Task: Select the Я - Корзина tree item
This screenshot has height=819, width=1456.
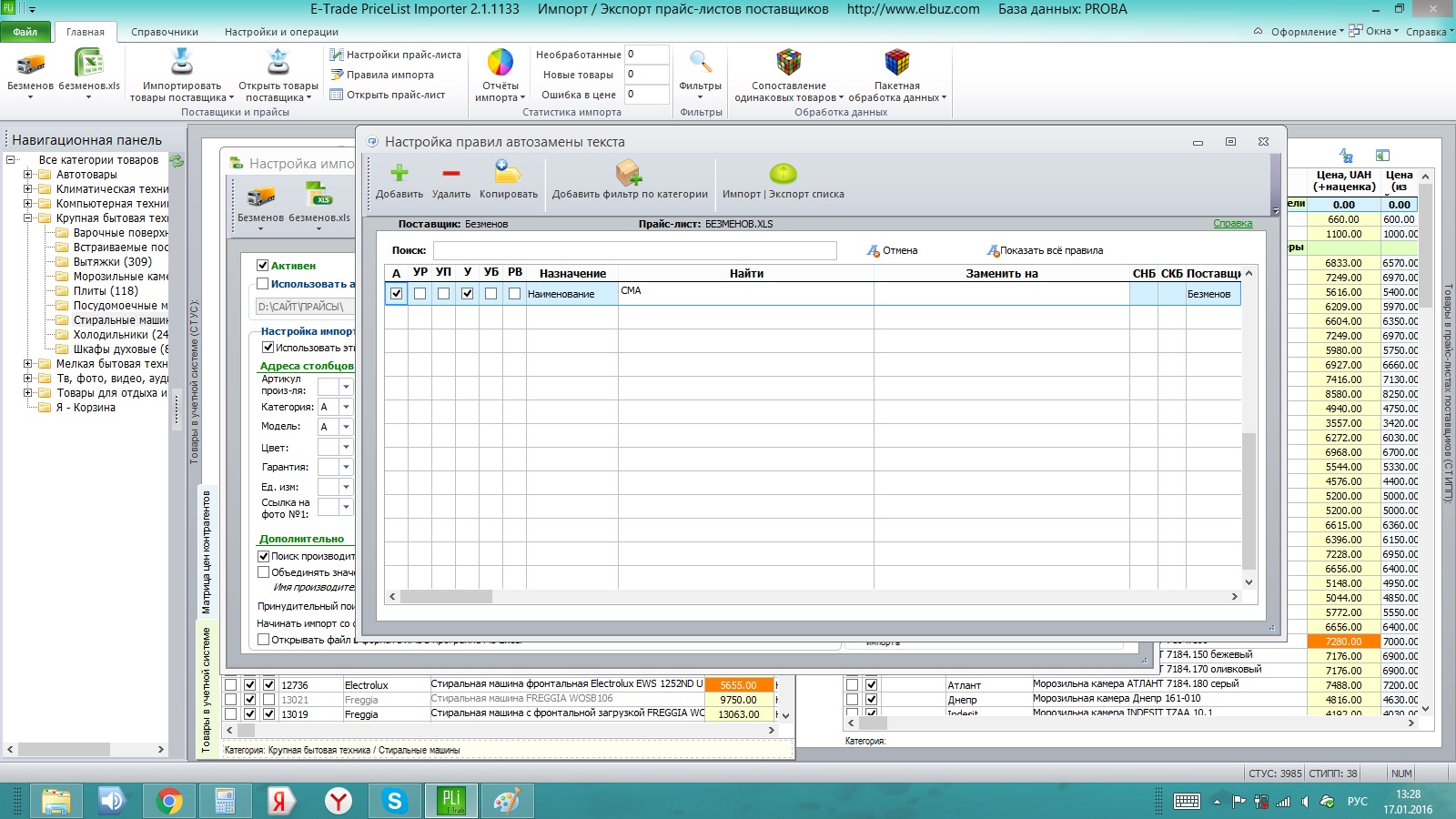Action: [x=86, y=408]
